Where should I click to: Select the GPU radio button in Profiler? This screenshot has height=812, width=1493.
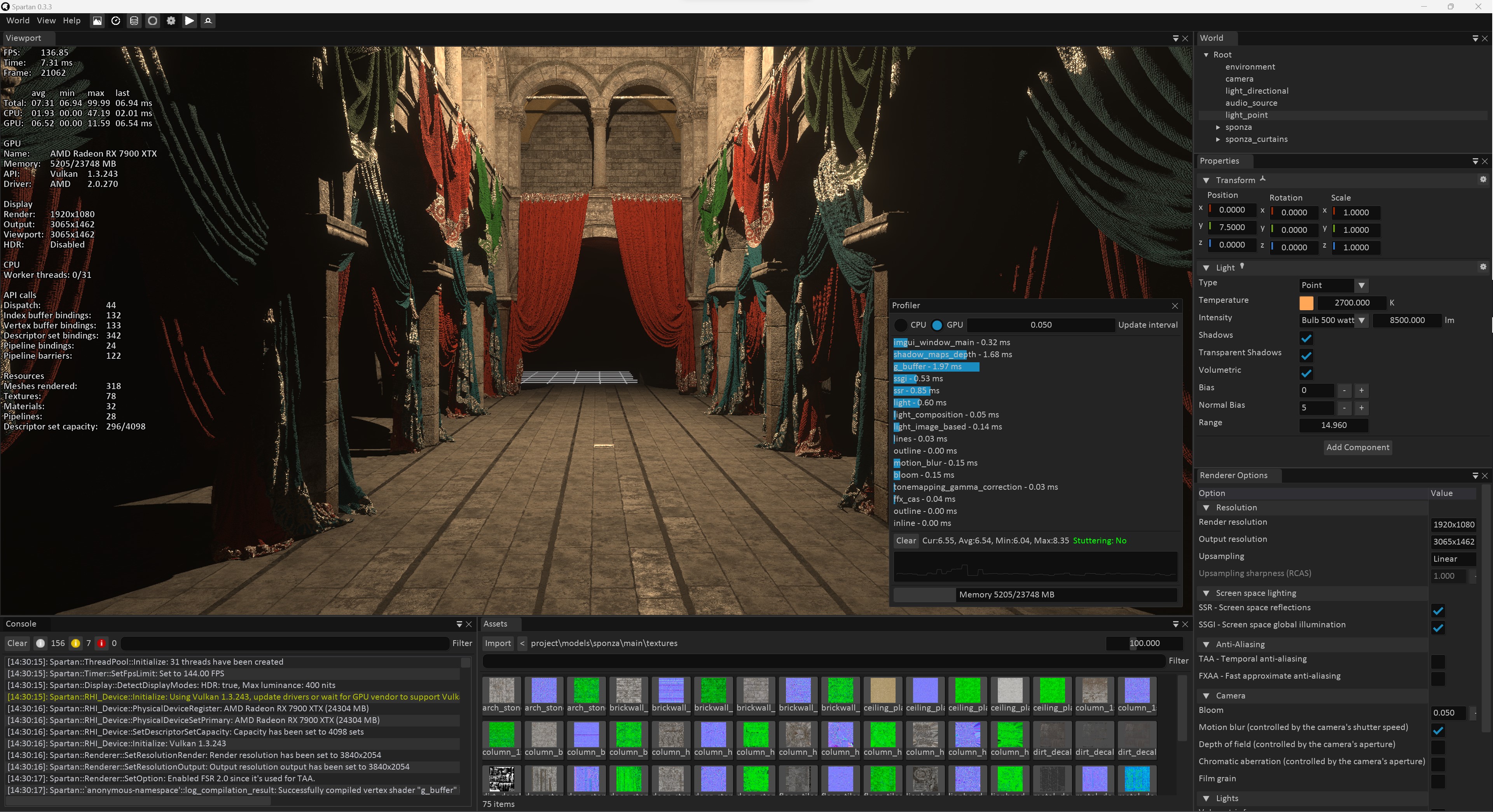(937, 325)
